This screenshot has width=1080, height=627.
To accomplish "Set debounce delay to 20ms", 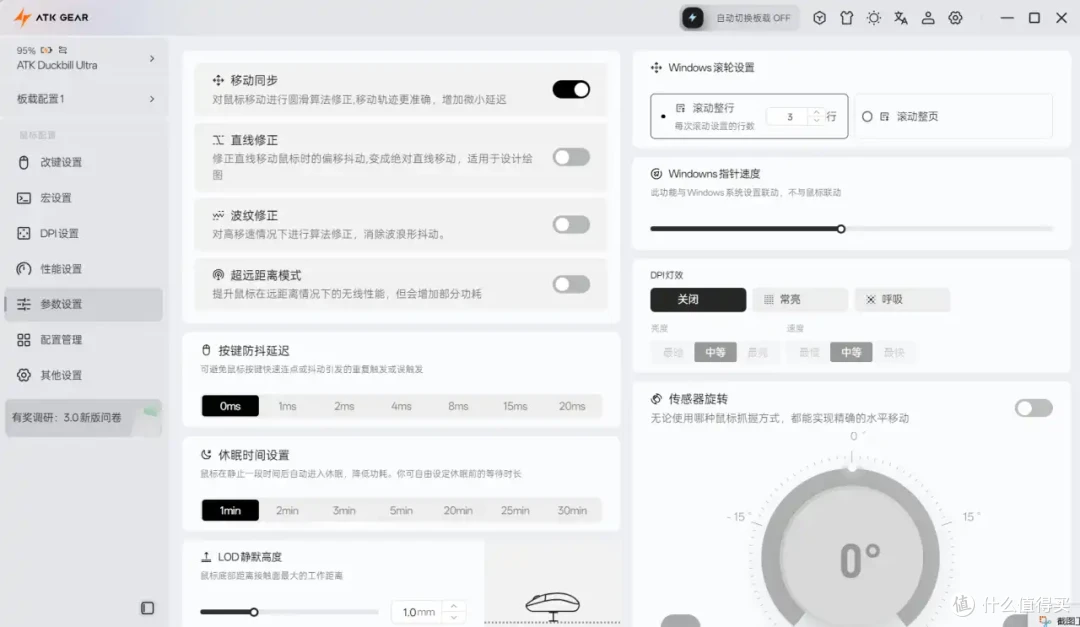I will click(572, 406).
